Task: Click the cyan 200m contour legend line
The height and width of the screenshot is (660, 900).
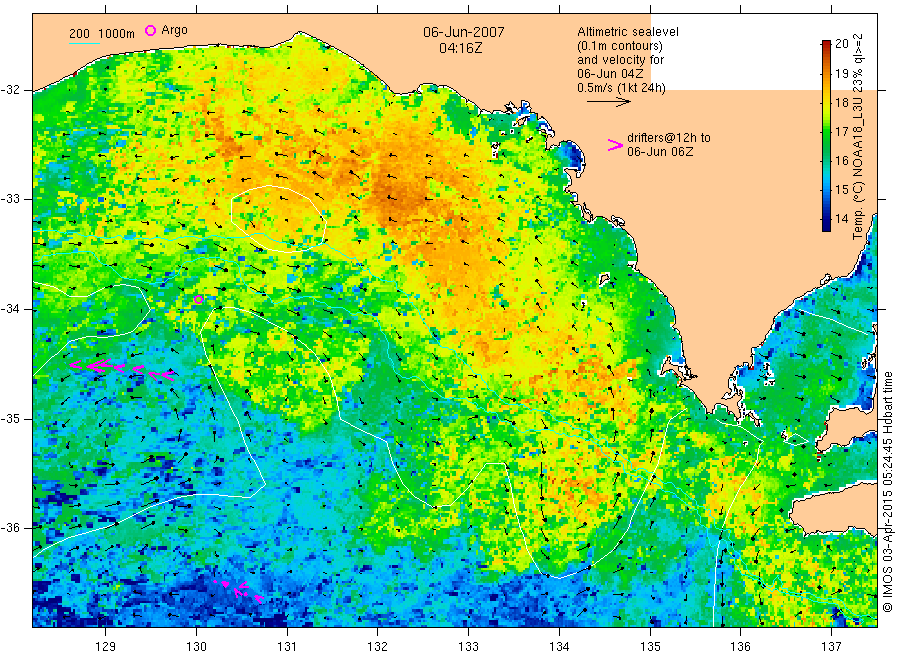Action: [84, 42]
